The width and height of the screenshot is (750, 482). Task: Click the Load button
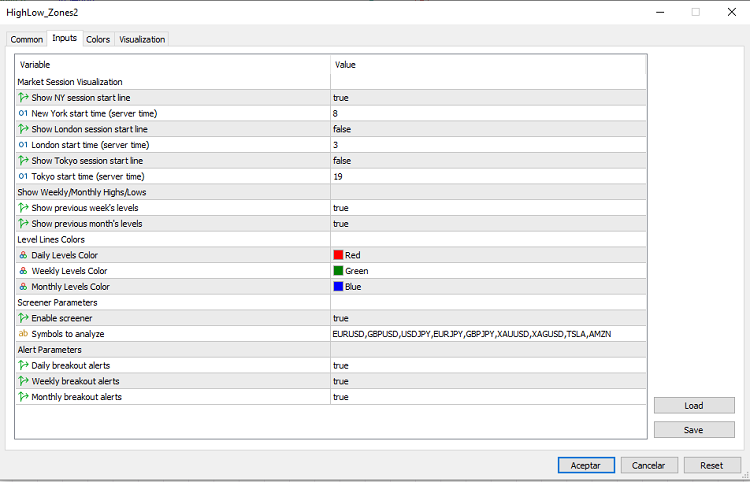694,405
